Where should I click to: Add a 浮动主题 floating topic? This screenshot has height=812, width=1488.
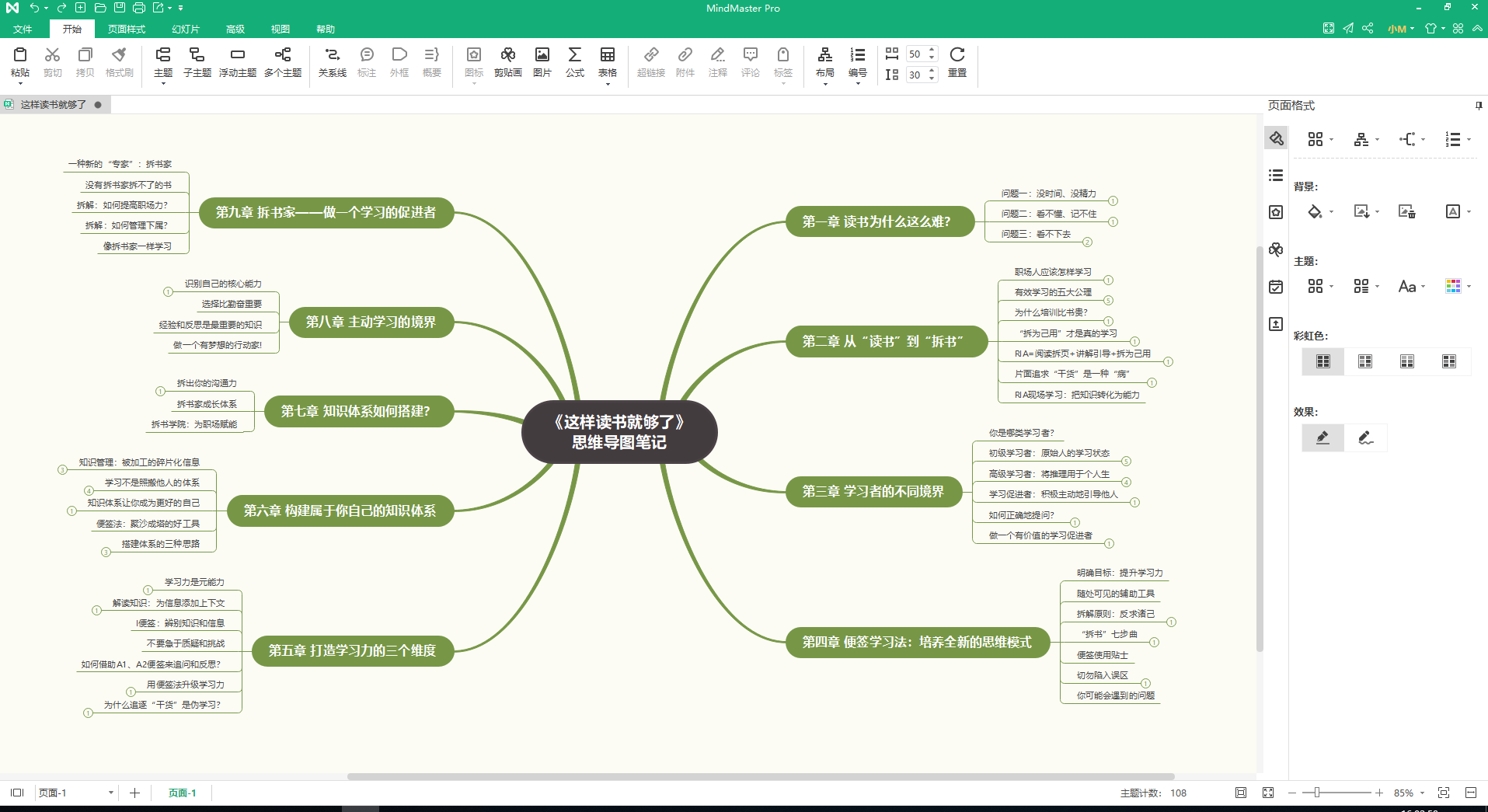238,62
